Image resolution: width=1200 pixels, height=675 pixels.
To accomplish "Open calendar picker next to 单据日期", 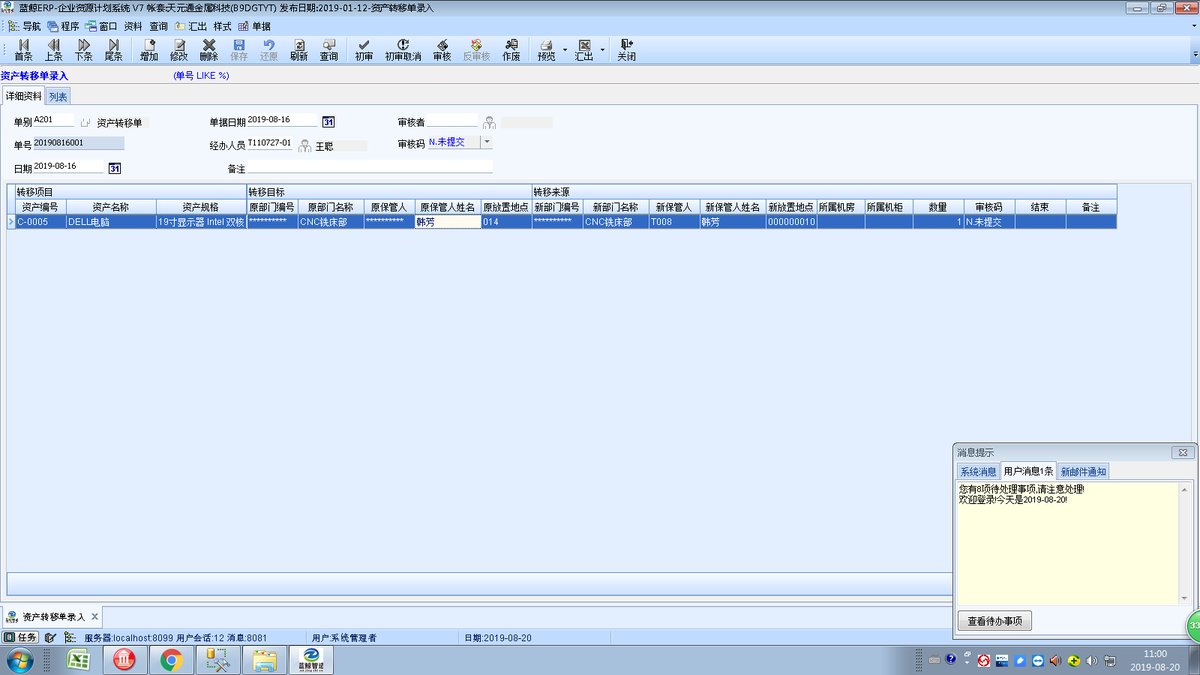I will point(328,122).
